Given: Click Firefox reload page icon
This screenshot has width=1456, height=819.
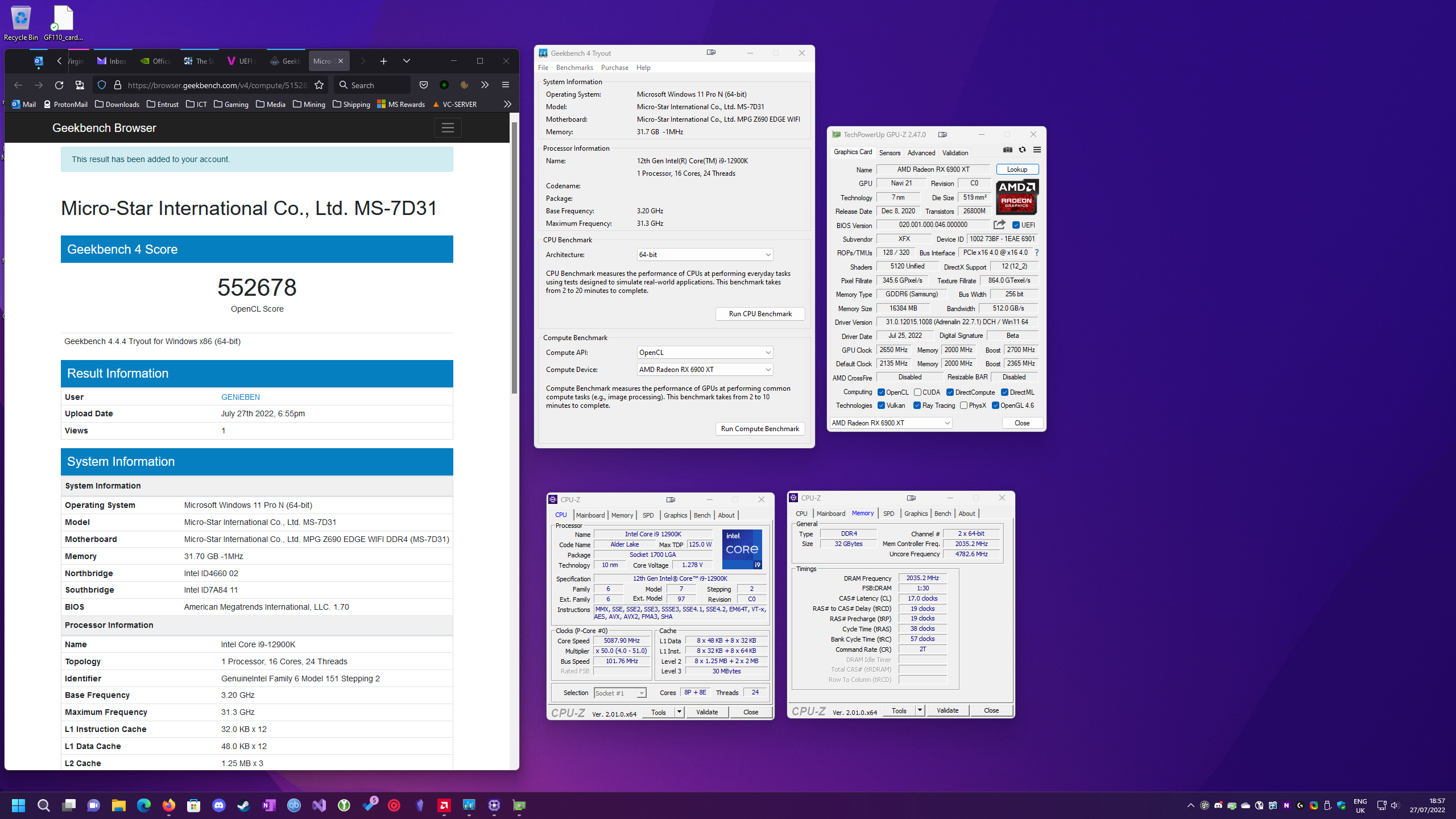Looking at the screenshot, I should [x=59, y=85].
